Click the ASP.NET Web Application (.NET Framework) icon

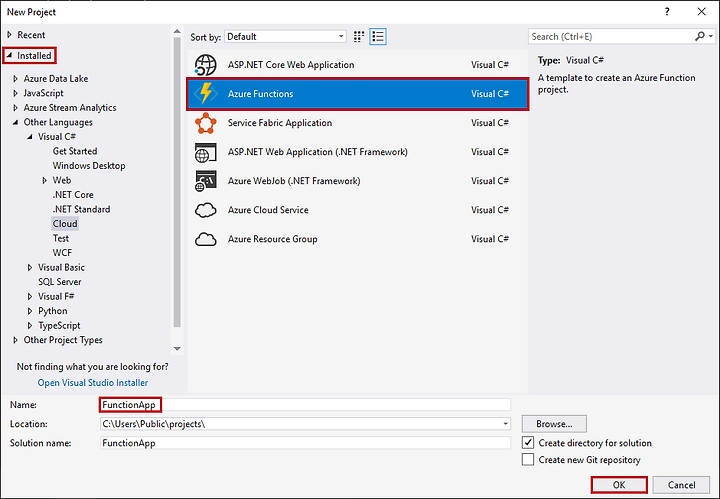coord(205,152)
